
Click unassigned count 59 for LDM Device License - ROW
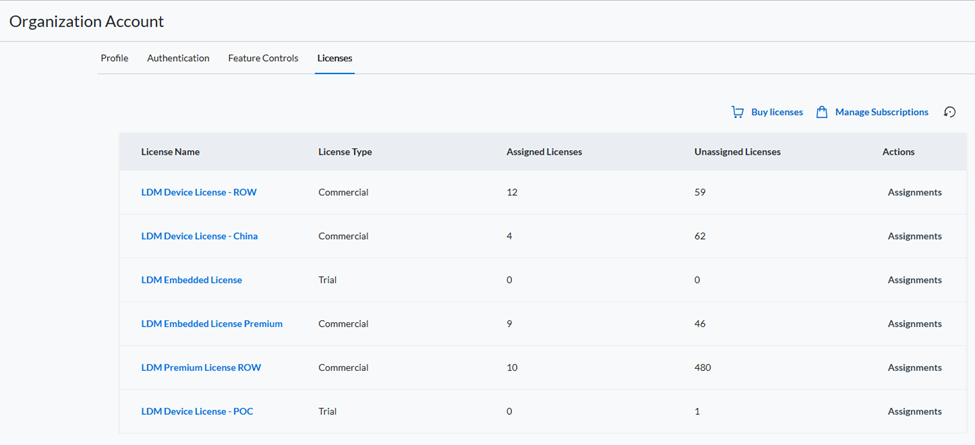[x=700, y=193]
